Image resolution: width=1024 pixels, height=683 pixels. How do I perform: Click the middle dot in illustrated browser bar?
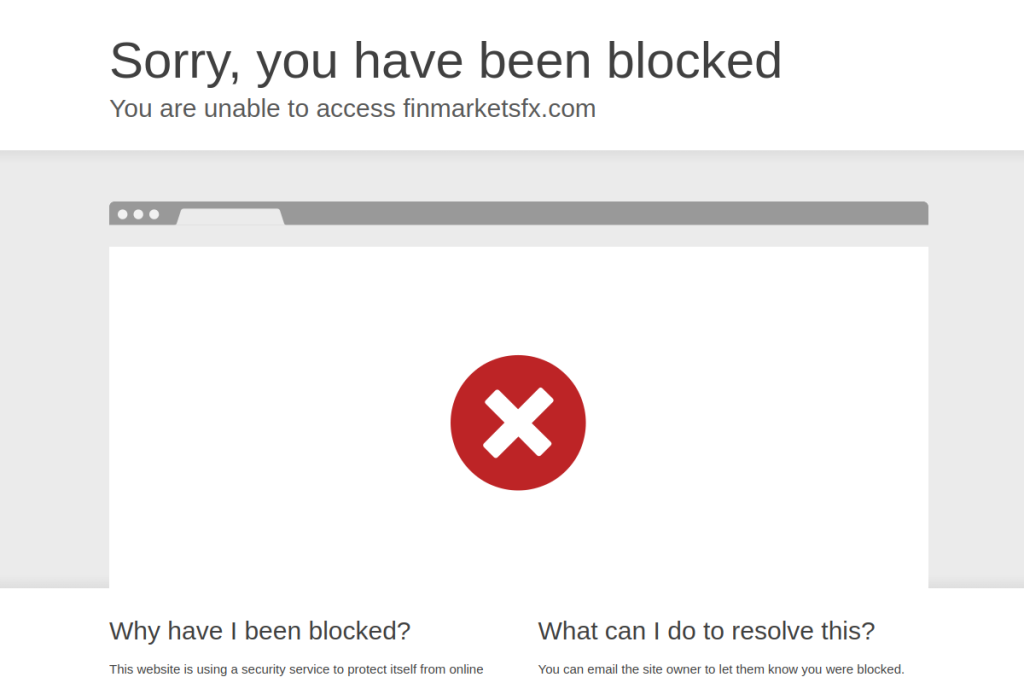pos(138,214)
